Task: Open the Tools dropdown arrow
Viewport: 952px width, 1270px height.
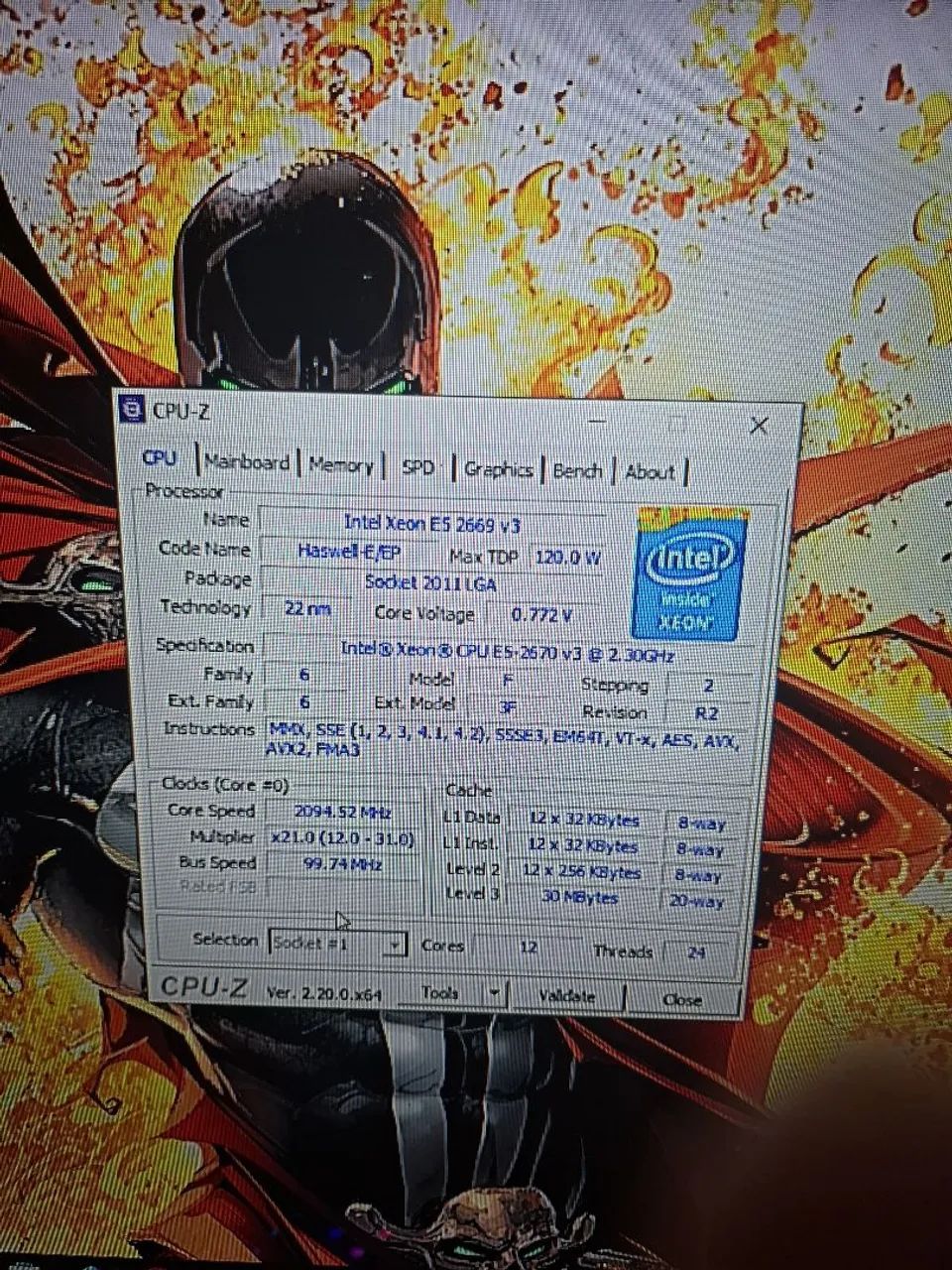Action: click(494, 992)
